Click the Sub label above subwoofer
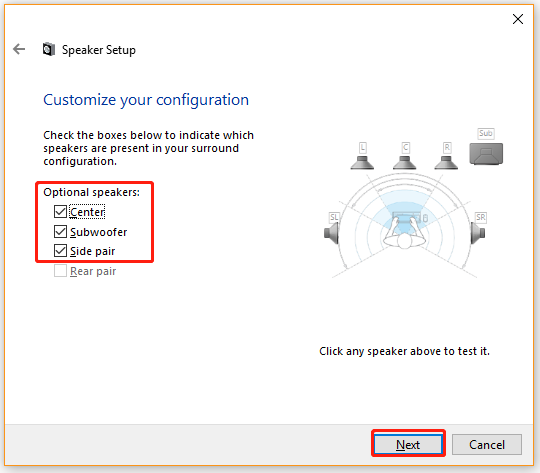This screenshot has width=540, height=473. (486, 133)
